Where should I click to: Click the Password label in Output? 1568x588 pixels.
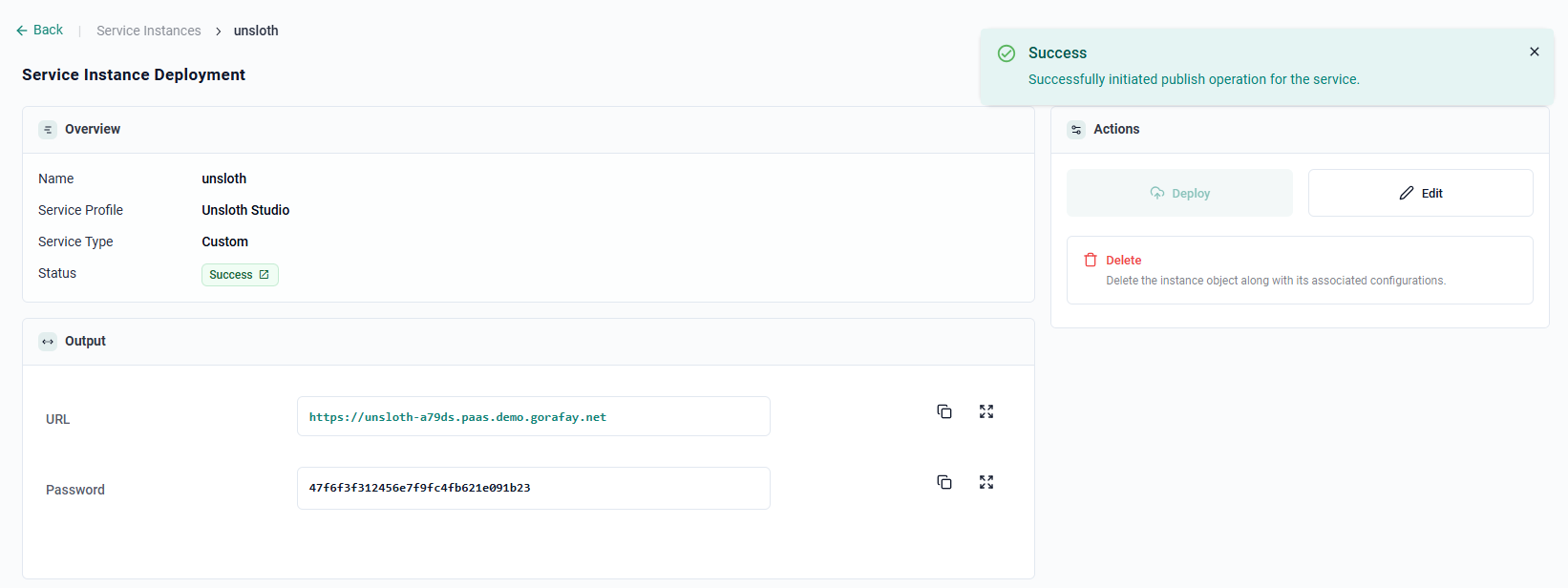pos(75,490)
